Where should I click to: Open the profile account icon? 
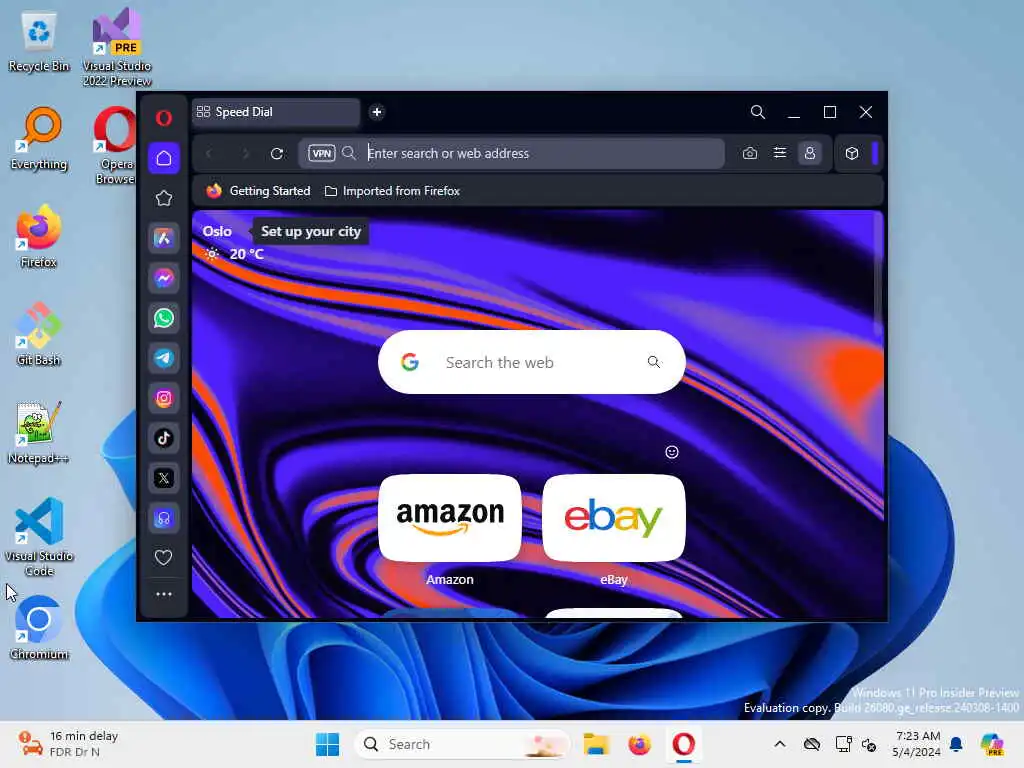click(x=810, y=153)
